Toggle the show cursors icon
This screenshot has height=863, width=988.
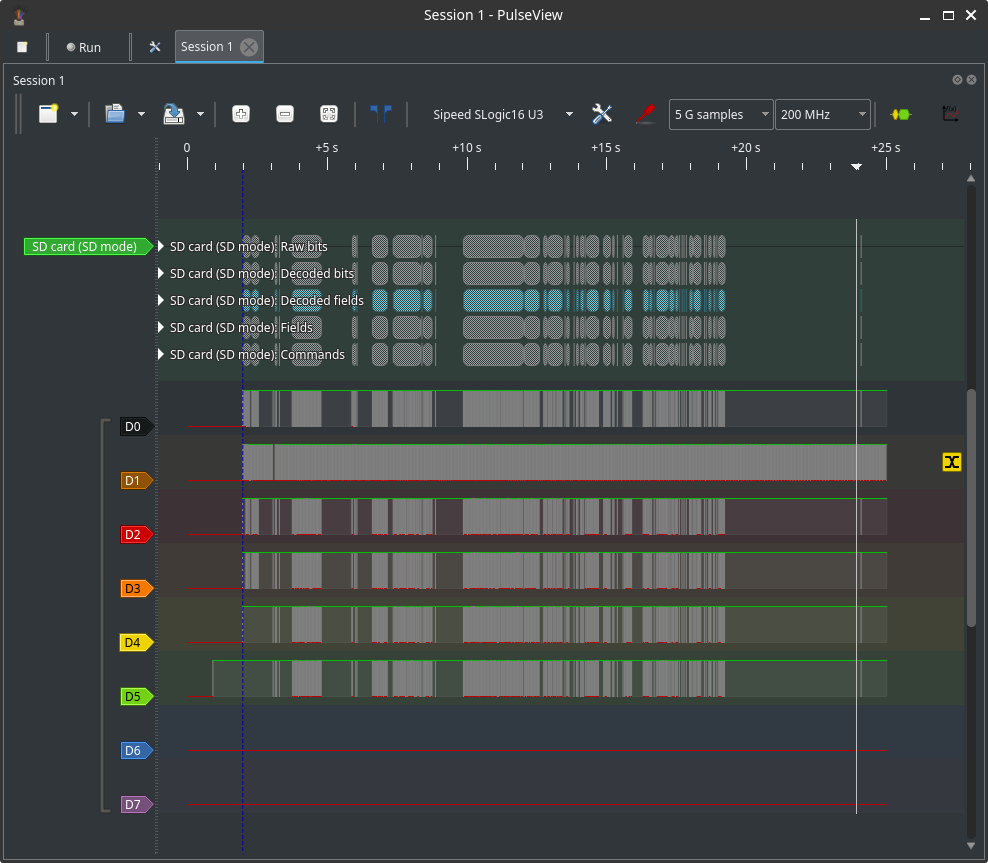pyautogui.click(x=381, y=114)
